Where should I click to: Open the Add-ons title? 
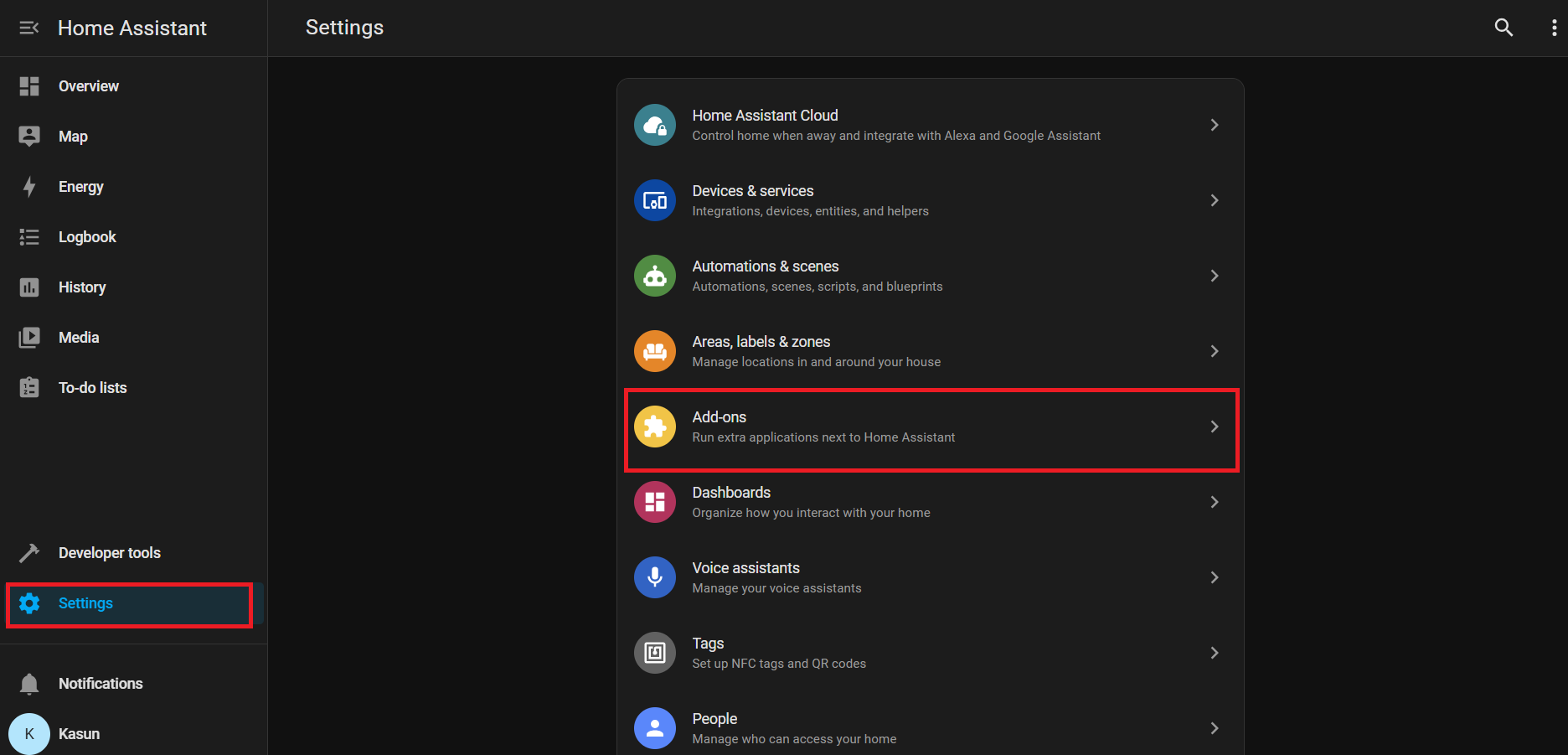pos(720,417)
